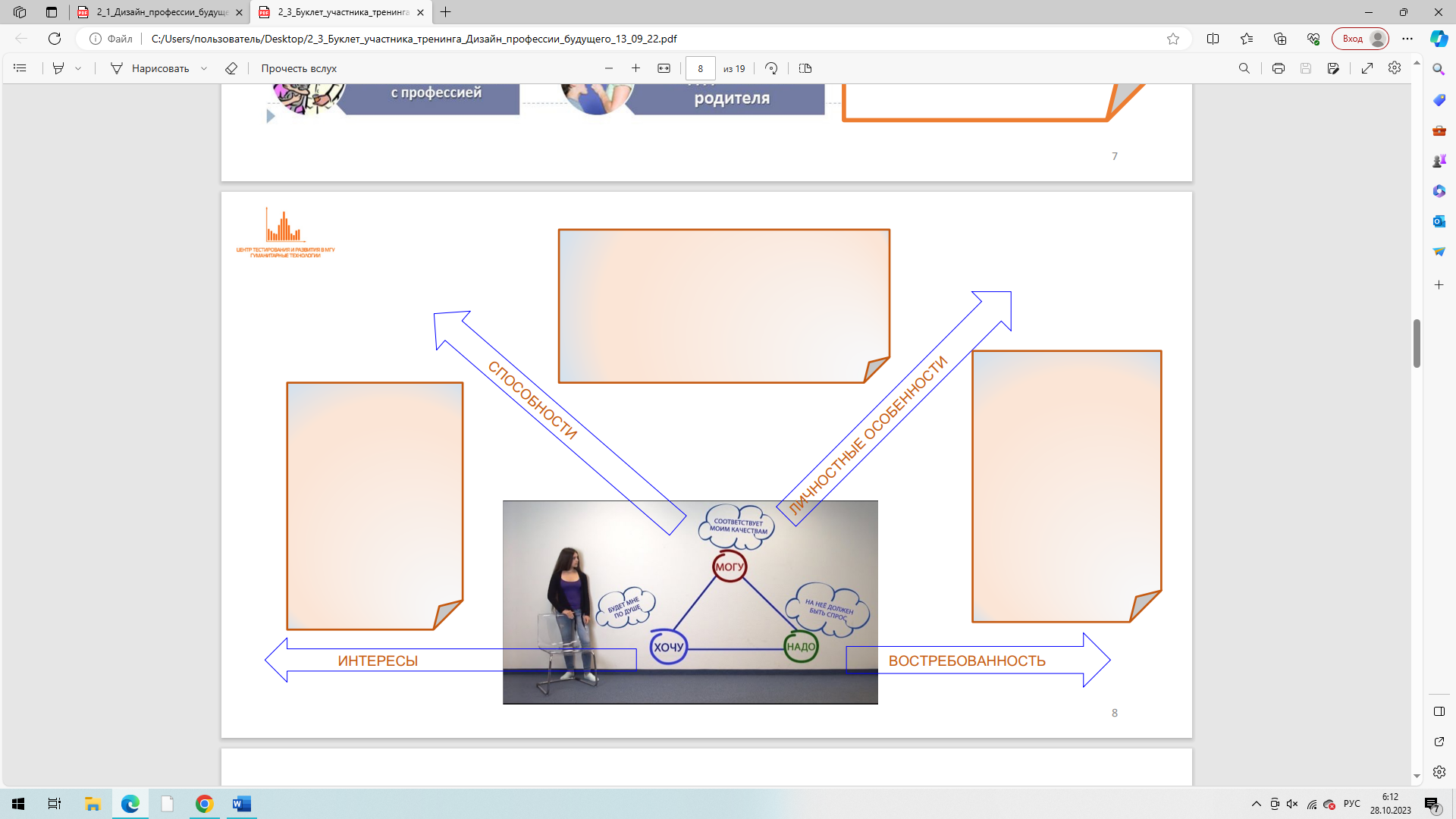Close the 2_1_Дизайн_профессии tab
This screenshot has height=819, width=1456.
pyautogui.click(x=239, y=12)
